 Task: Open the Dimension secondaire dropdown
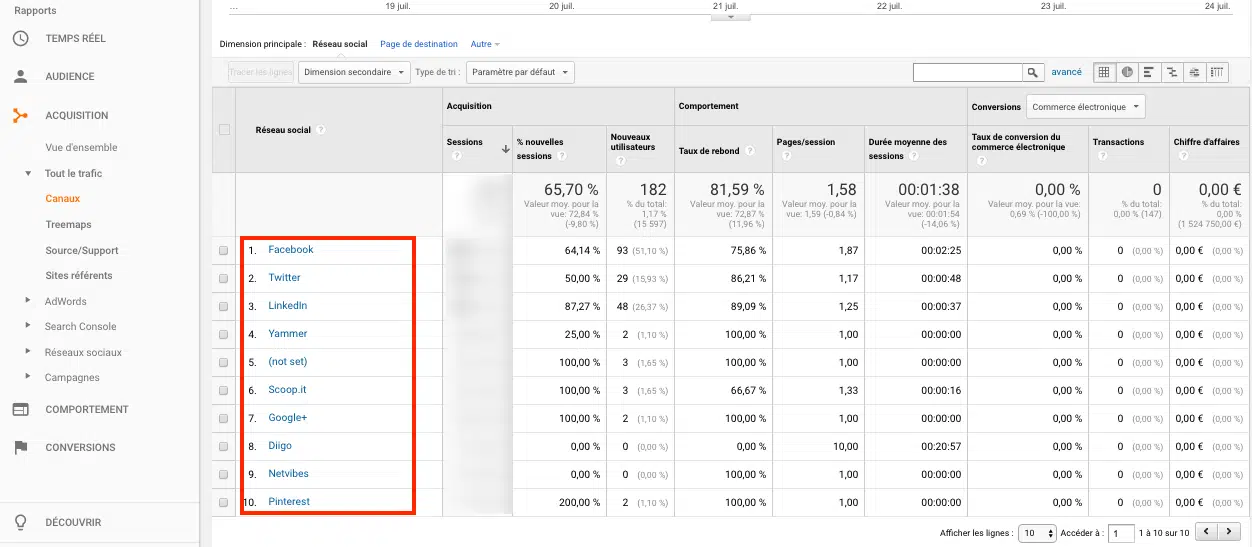[355, 72]
